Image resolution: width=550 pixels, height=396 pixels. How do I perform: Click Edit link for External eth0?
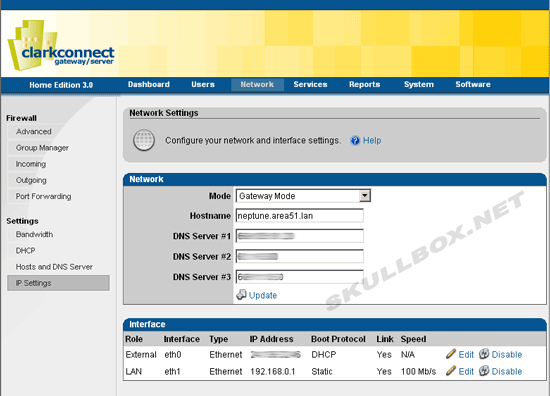coord(466,355)
